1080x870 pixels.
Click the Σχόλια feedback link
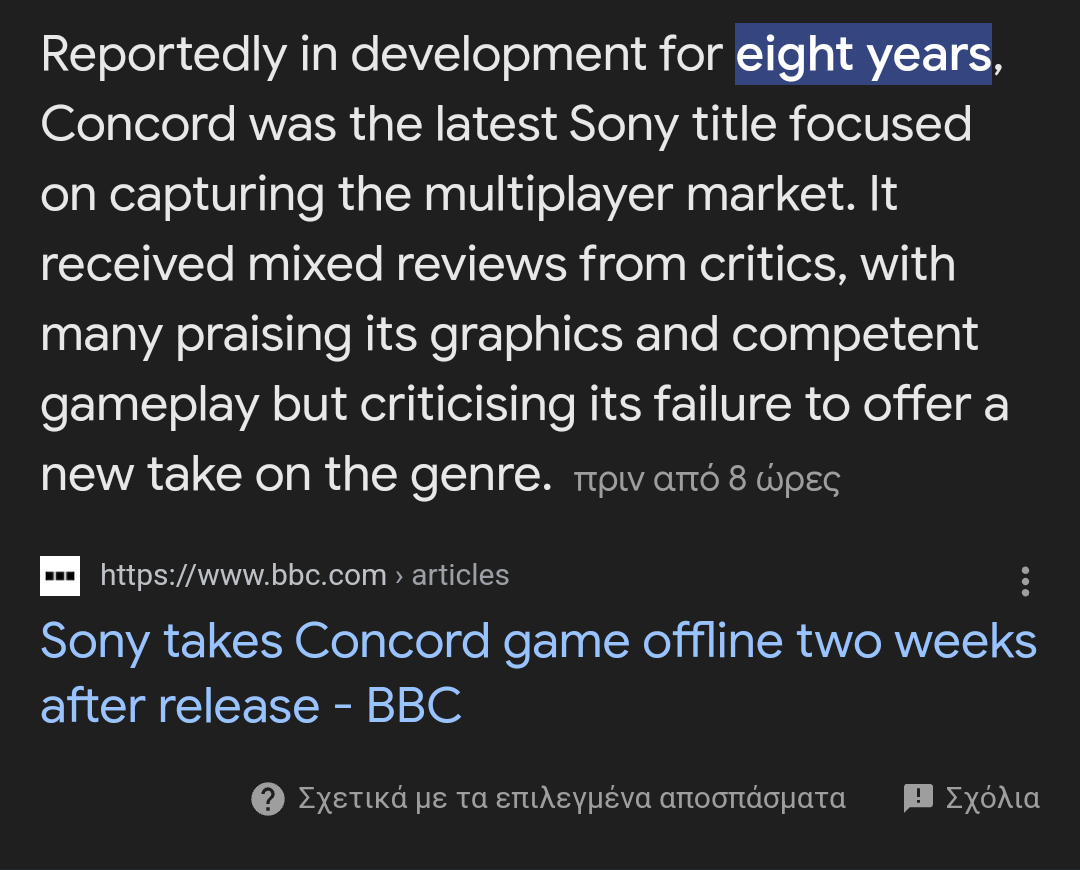[x=993, y=798]
